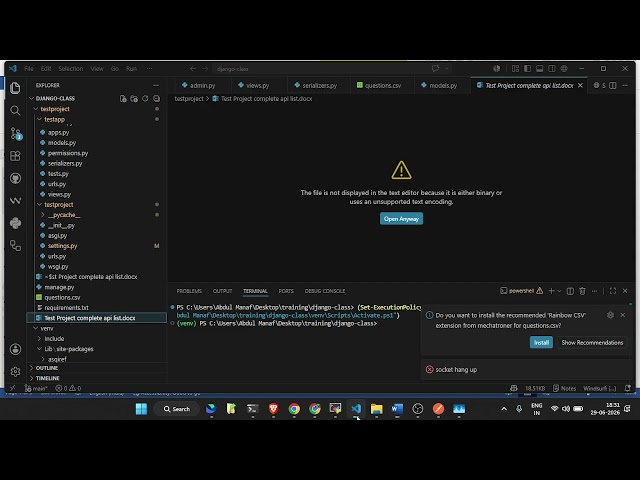Add a new terminal with plus icon
640x480 pixels.
[551, 291]
